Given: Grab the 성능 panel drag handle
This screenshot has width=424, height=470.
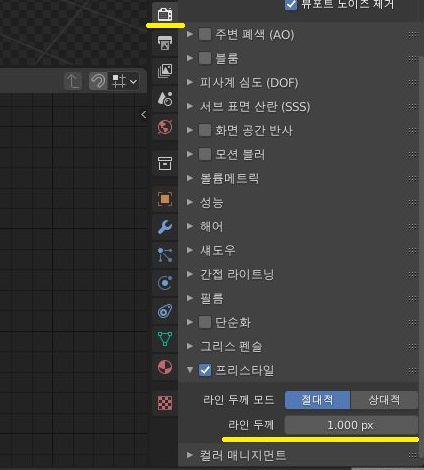Looking at the screenshot, I should pyautogui.click(x=413, y=202).
